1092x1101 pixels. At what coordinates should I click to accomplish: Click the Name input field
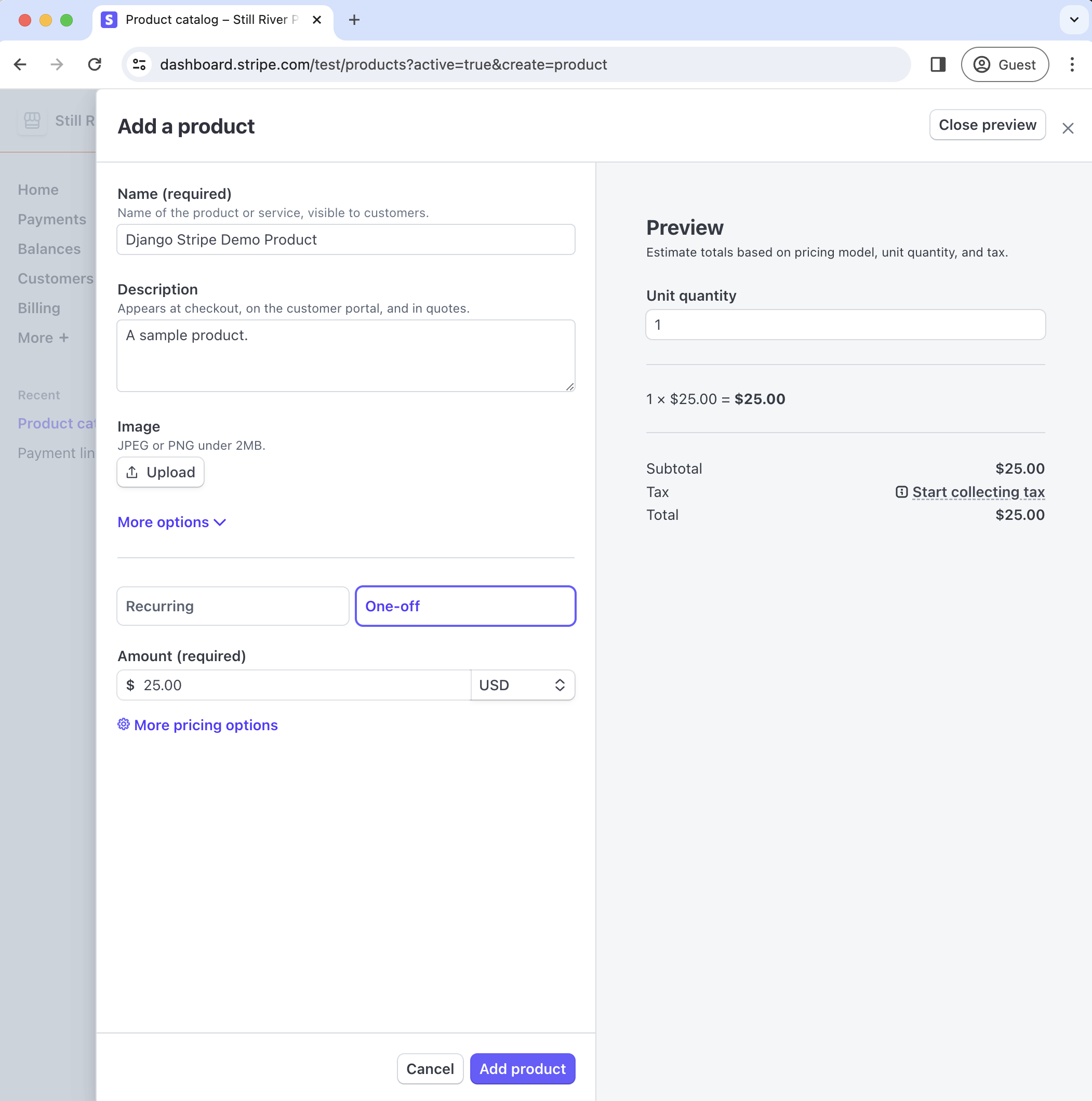(x=346, y=239)
